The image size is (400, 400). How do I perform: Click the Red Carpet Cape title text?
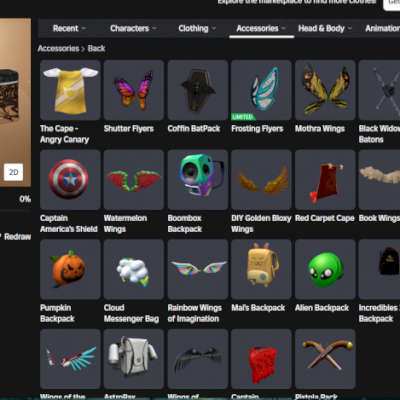coord(325,218)
